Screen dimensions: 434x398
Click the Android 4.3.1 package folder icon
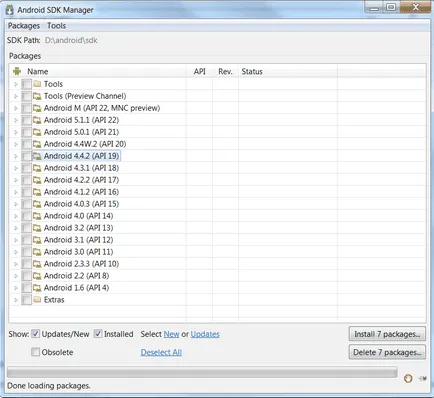click(x=37, y=168)
